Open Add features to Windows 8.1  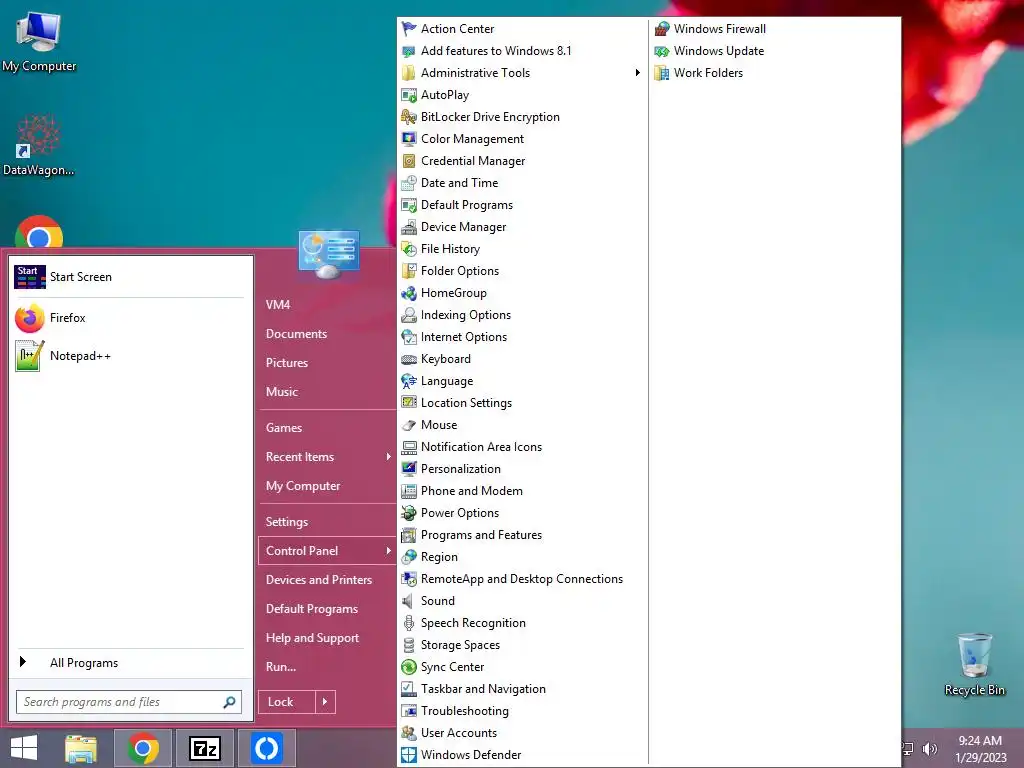coord(496,51)
